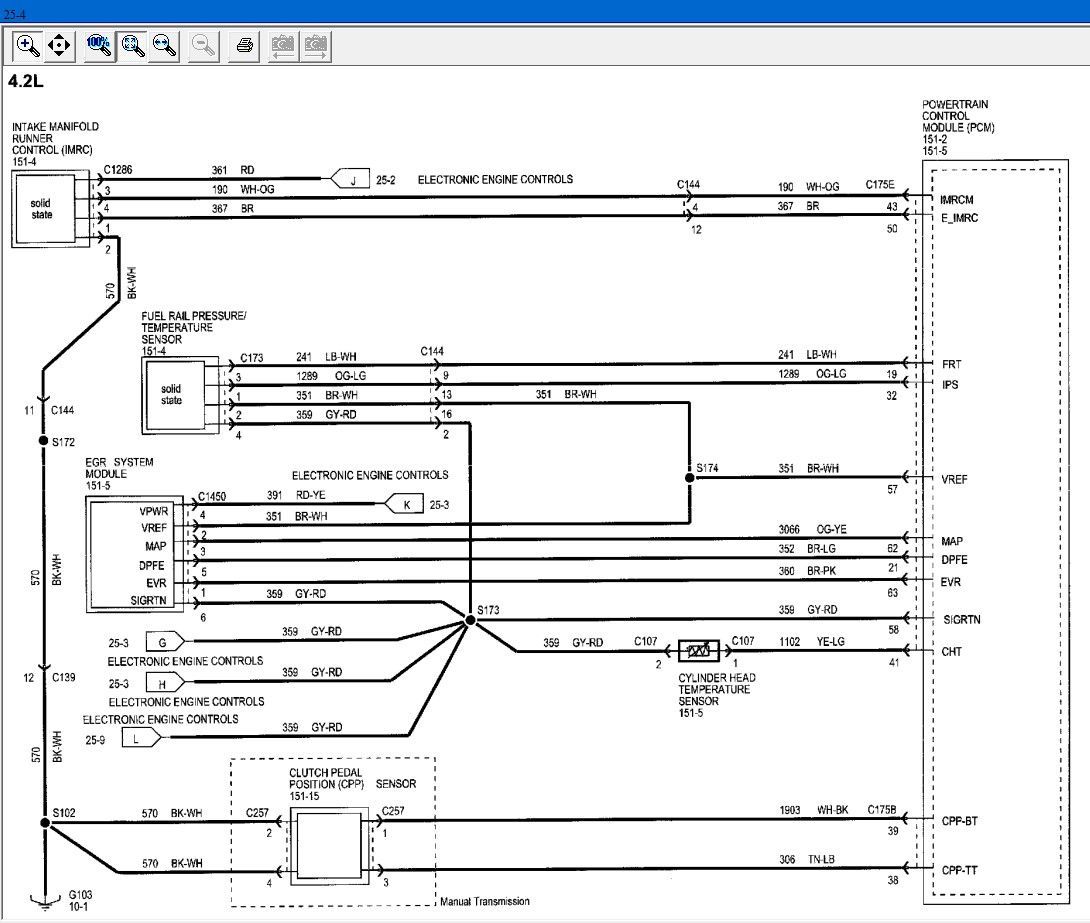Click the G103 ground symbol
The width and height of the screenshot is (1090, 923).
click(43, 901)
